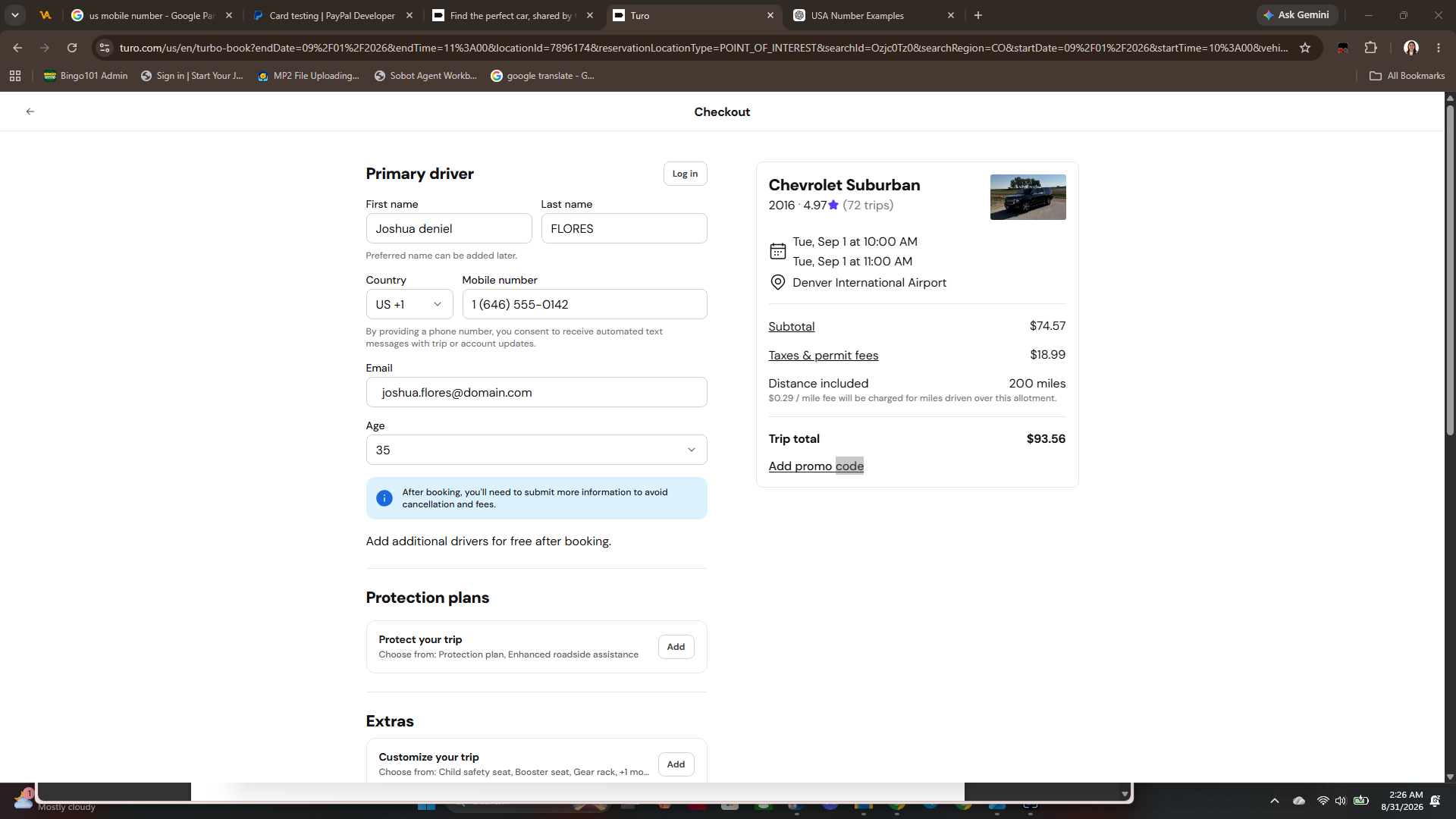Click the Add promo code link
This screenshot has width=1456, height=819.
(816, 466)
